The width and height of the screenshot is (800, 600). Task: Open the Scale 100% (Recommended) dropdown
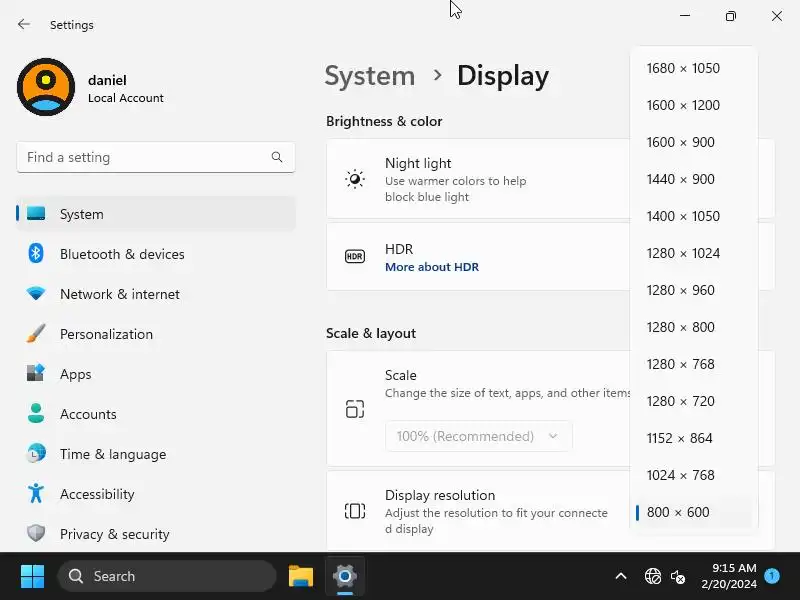coord(478,436)
